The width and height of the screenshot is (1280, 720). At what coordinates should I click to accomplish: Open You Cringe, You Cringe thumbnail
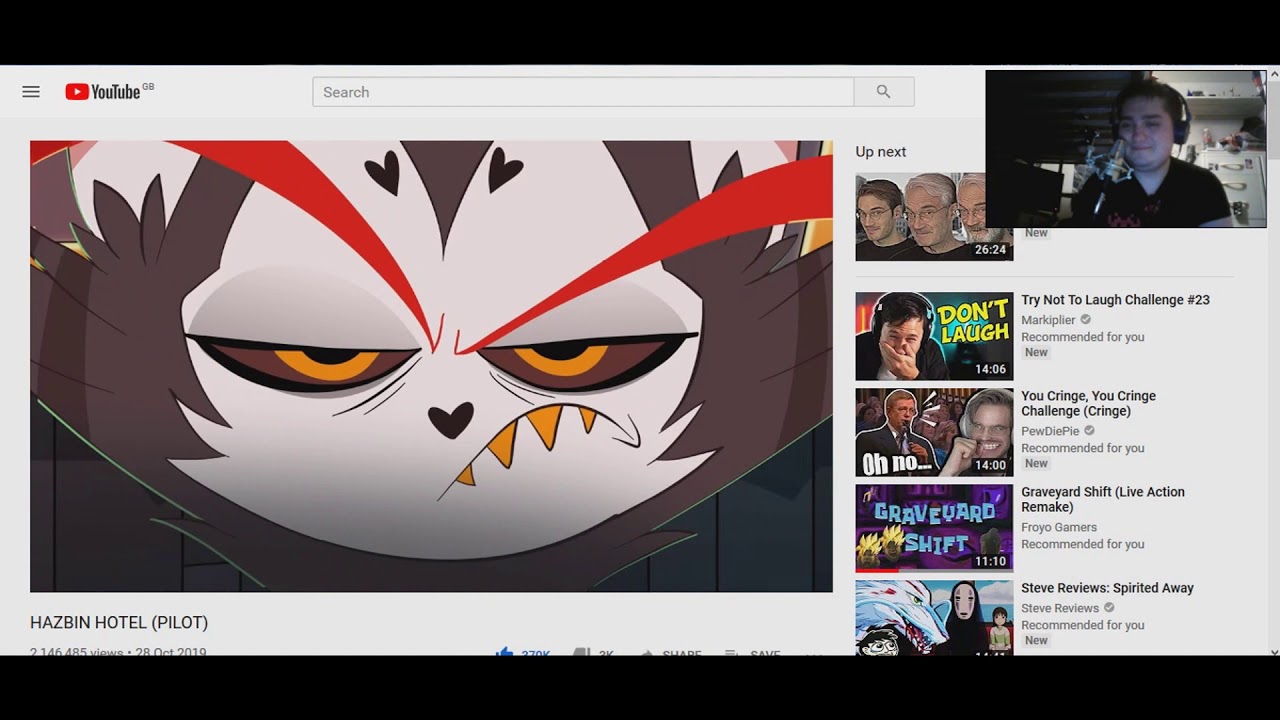[934, 432]
